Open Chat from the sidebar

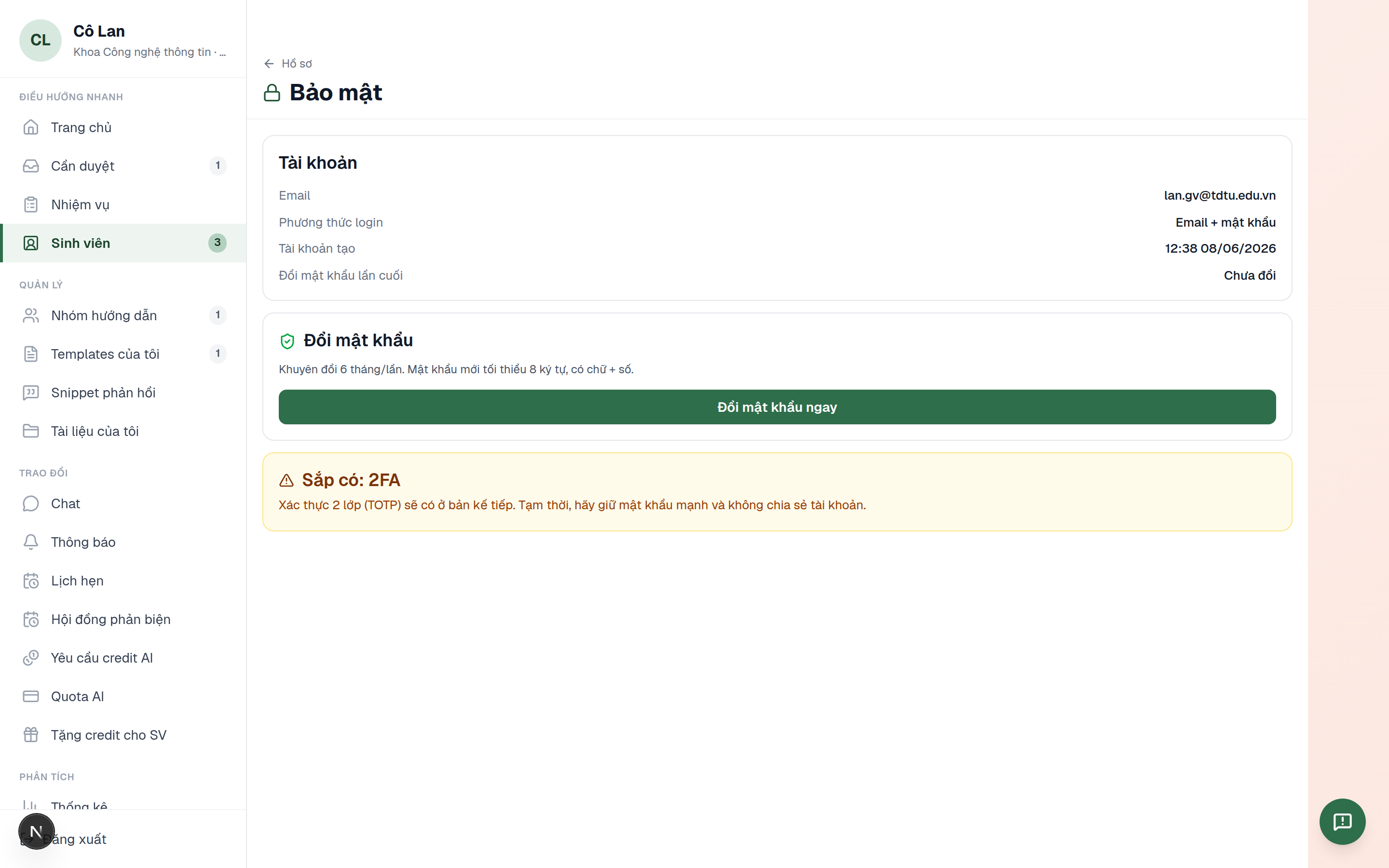click(124, 503)
